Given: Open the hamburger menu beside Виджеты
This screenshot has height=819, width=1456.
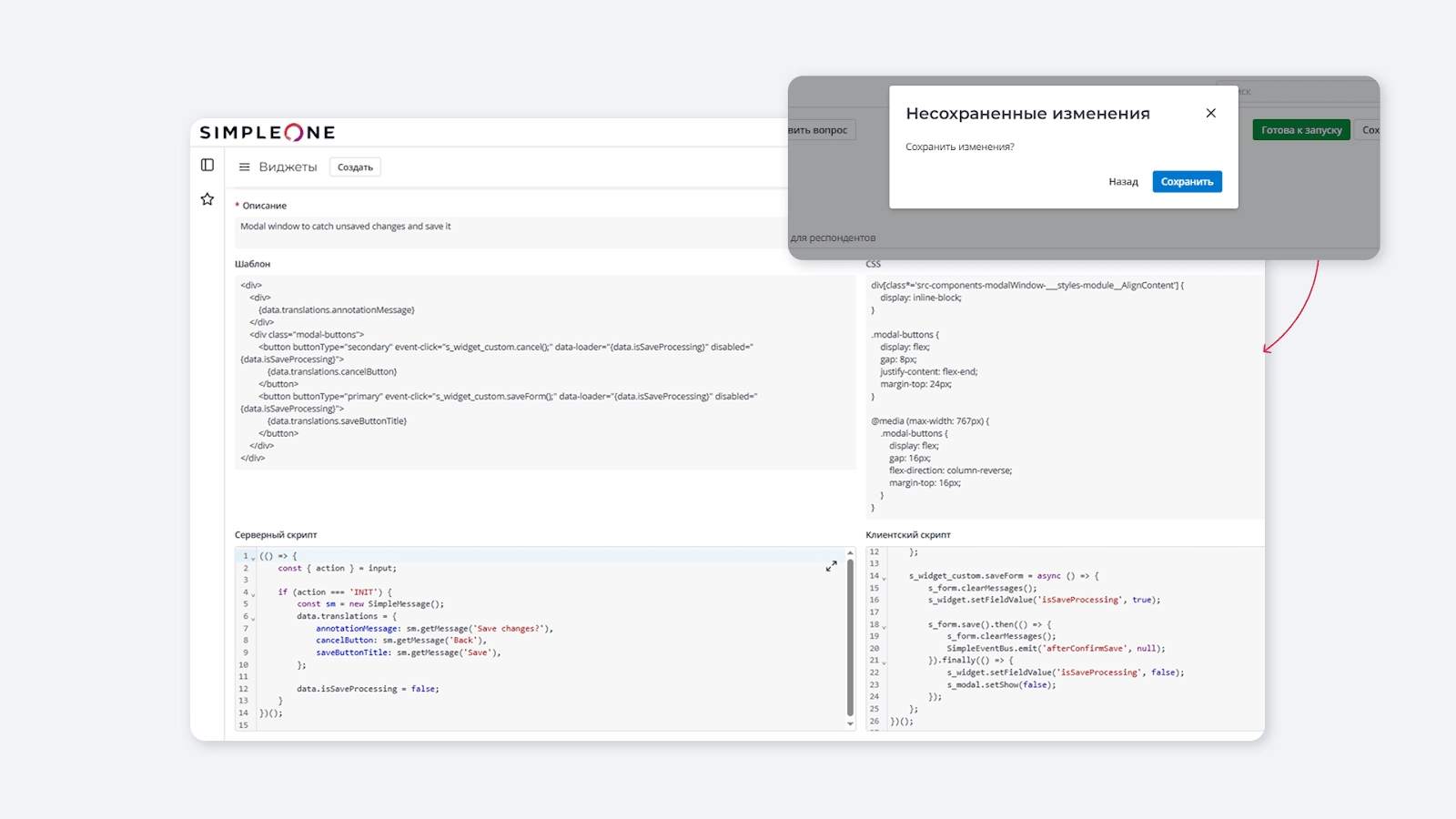Looking at the screenshot, I should click(244, 167).
